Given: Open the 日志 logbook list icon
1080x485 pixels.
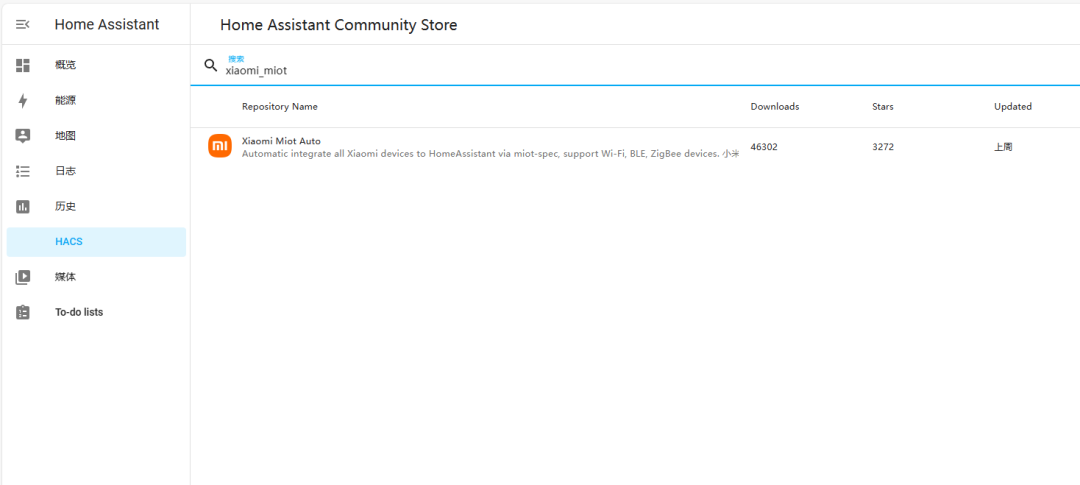Looking at the screenshot, I should click(23, 171).
